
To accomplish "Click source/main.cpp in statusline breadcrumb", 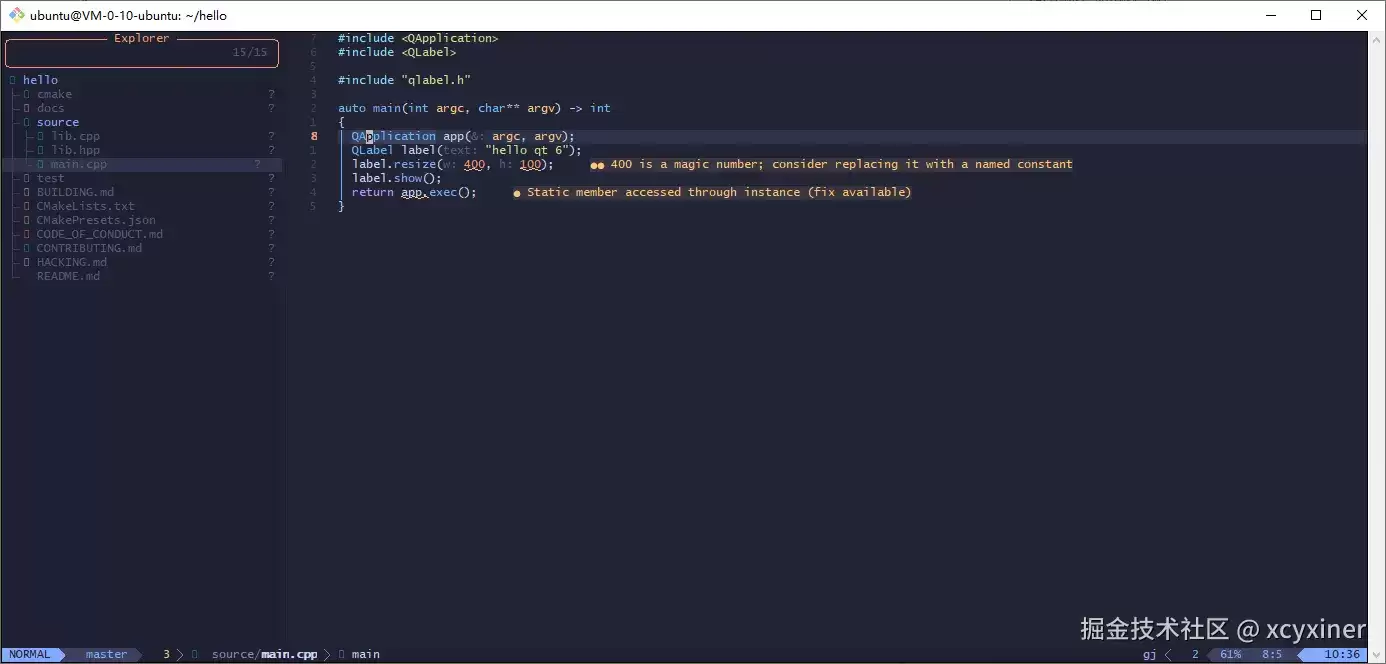I will (x=264, y=654).
